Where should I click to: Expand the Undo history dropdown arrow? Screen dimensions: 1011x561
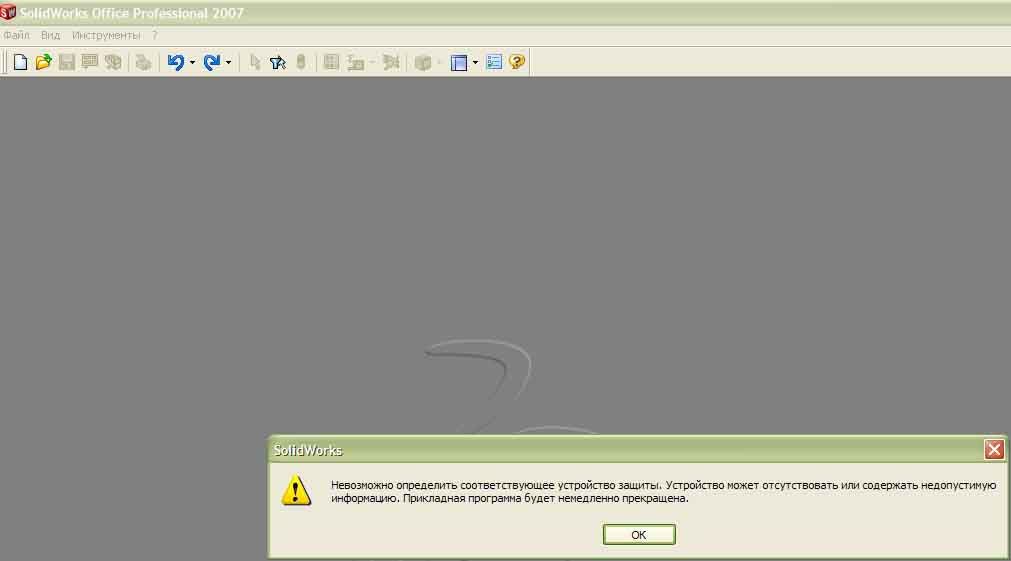click(x=192, y=63)
